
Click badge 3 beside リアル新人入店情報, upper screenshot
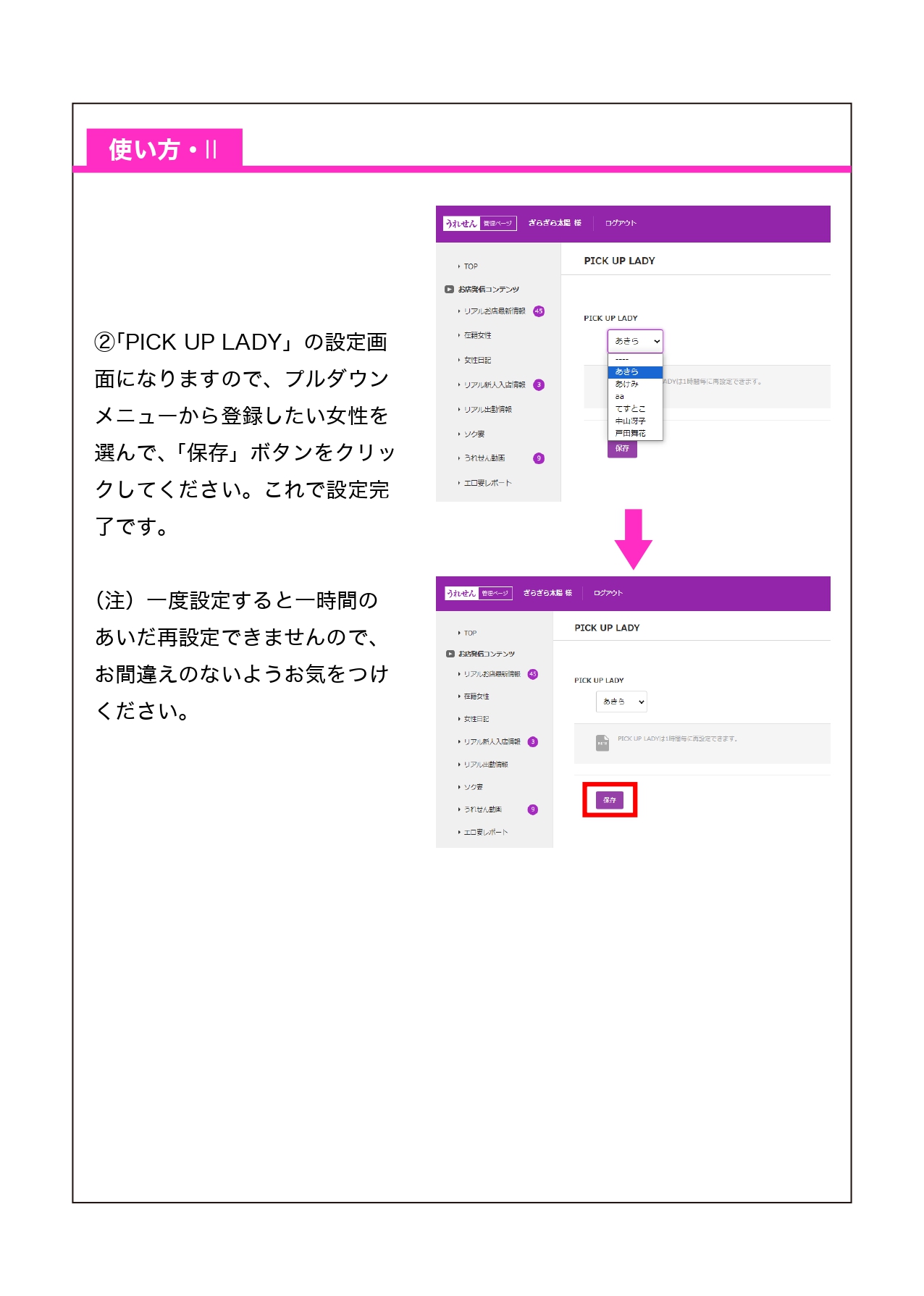[x=539, y=385]
